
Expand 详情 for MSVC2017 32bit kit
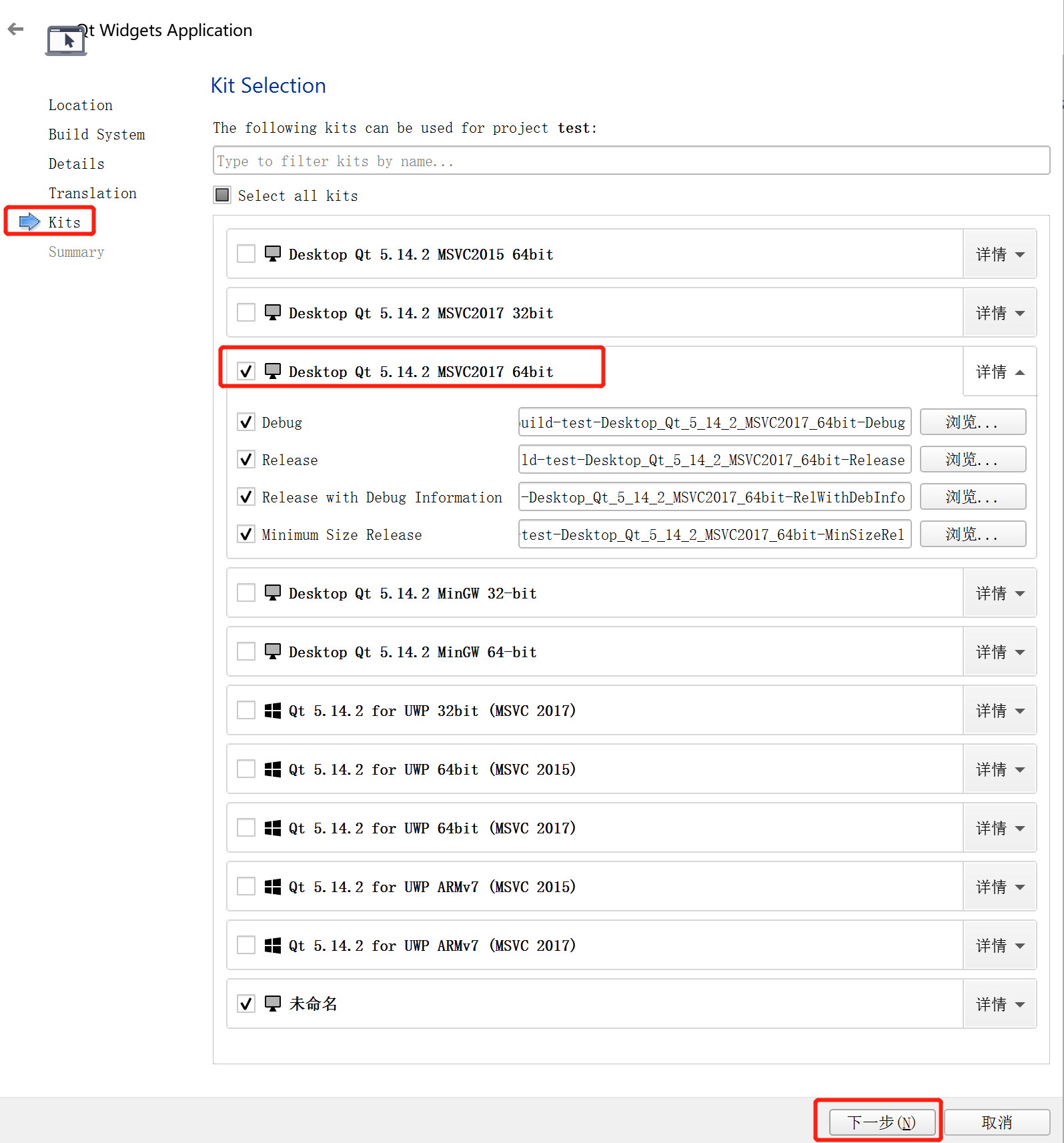click(999, 312)
